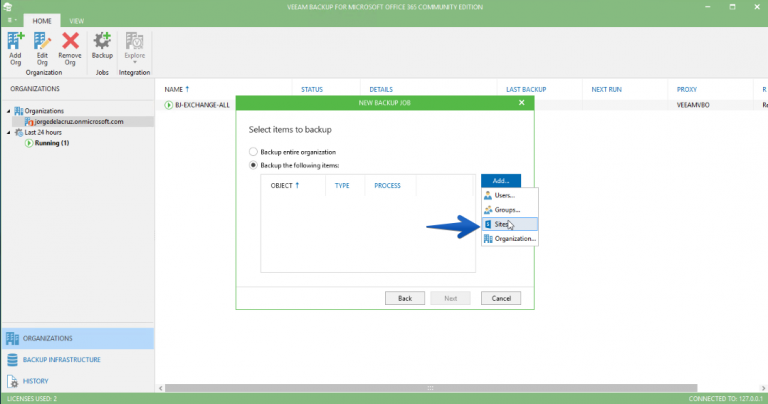Image resolution: width=768 pixels, height=404 pixels.
Task: Click the Back button in dialog
Action: point(405,298)
